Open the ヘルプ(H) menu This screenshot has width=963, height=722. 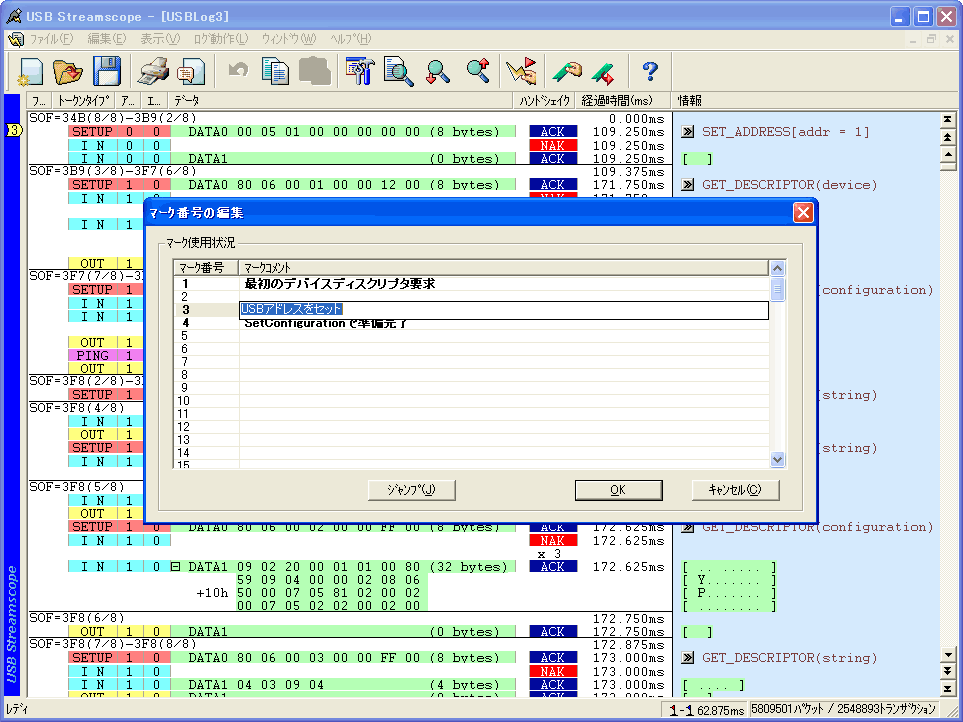351,39
